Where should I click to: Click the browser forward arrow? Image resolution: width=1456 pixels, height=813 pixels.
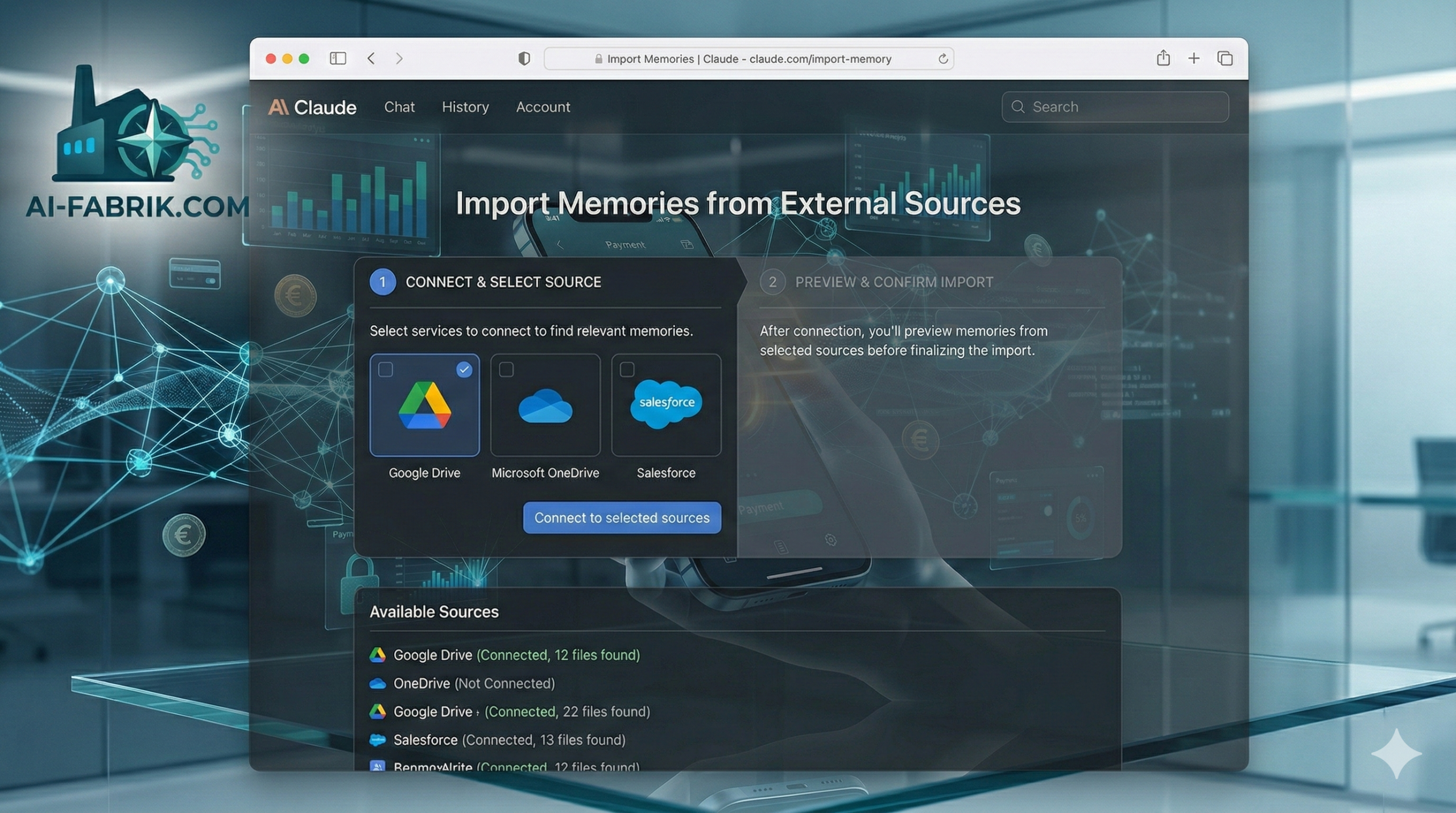click(x=399, y=58)
